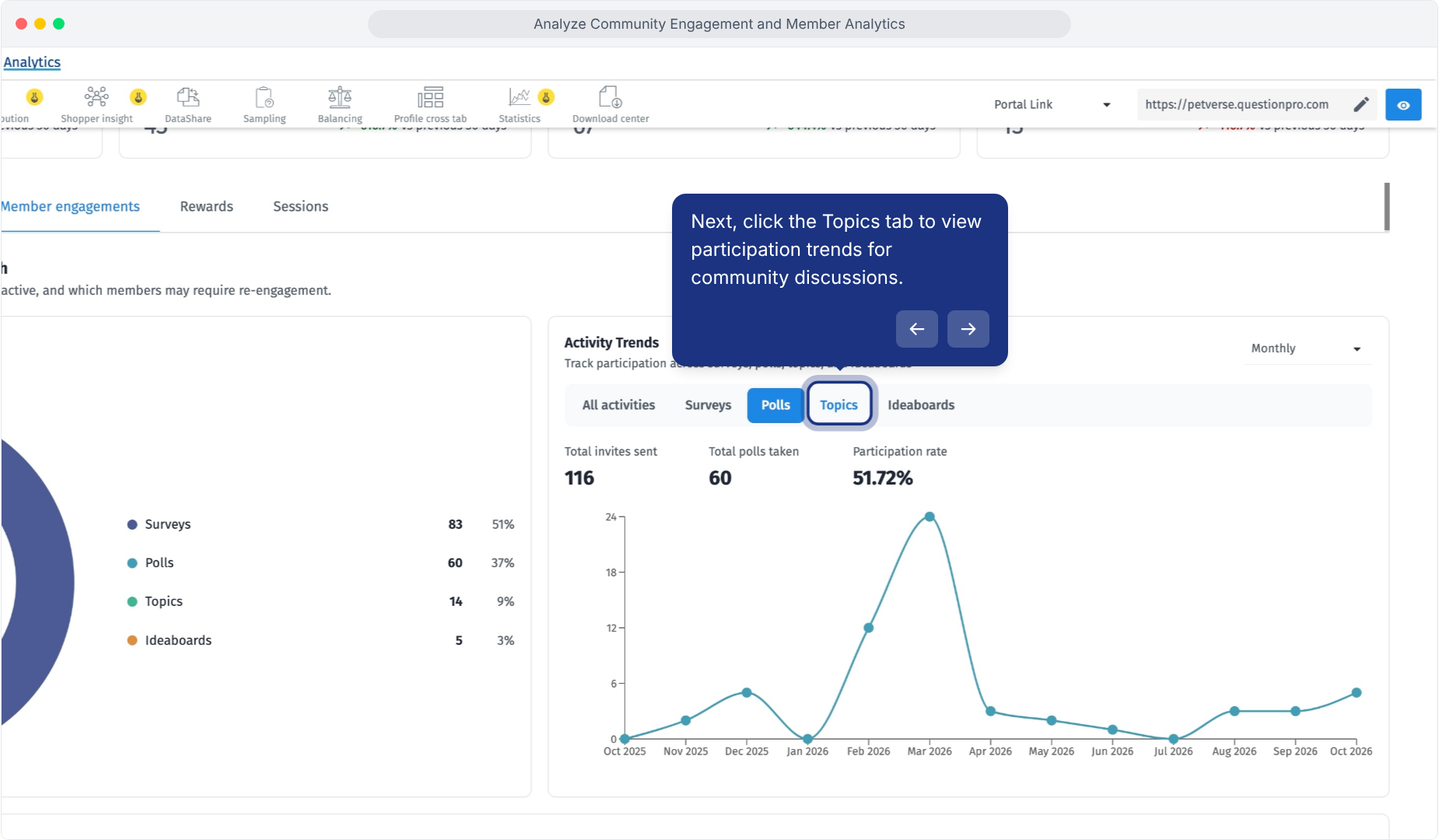Click the vertical scrollbar on the right
The width and height of the screenshot is (1439, 840).
(1387, 207)
